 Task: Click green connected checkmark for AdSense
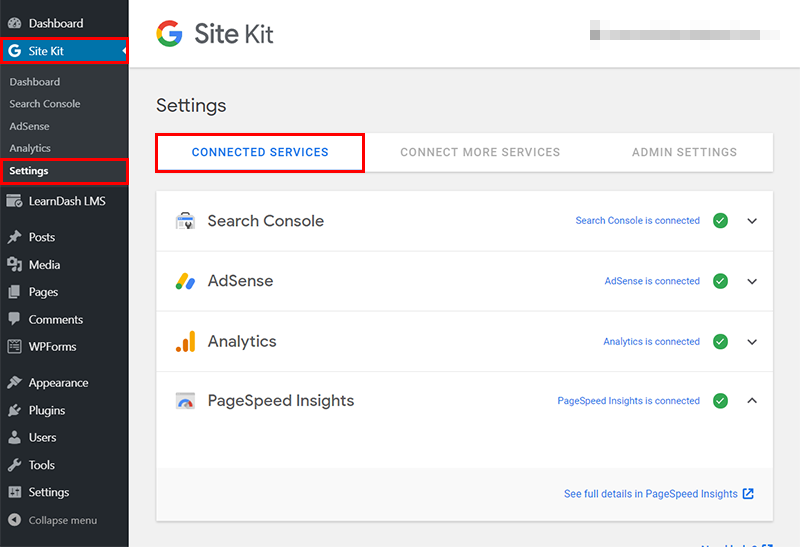tap(720, 281)
